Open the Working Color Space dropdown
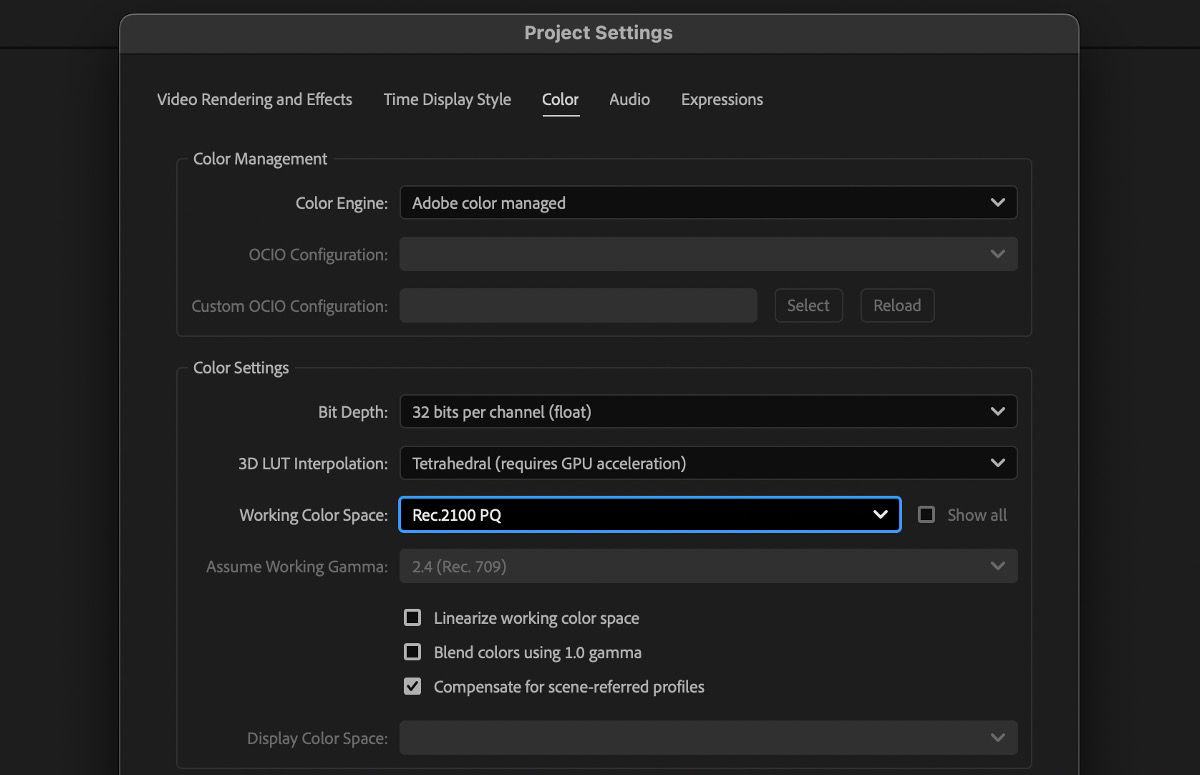1200x775 pixels. (650, 514)
